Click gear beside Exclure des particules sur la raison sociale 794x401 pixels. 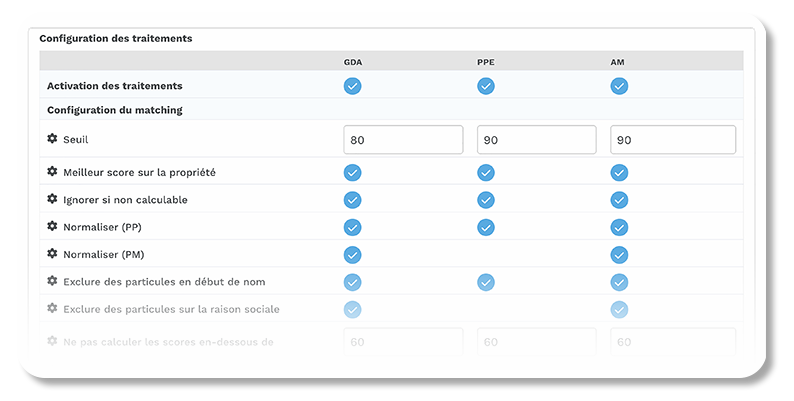[x=53, y=308]
